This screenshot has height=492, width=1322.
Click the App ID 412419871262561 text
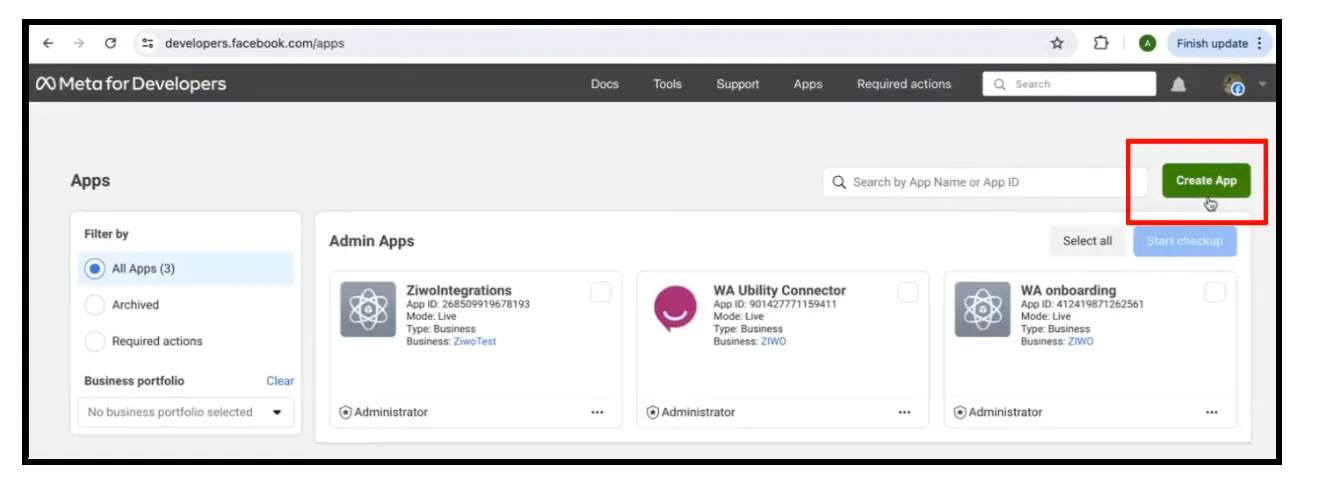coord(1082,304)
